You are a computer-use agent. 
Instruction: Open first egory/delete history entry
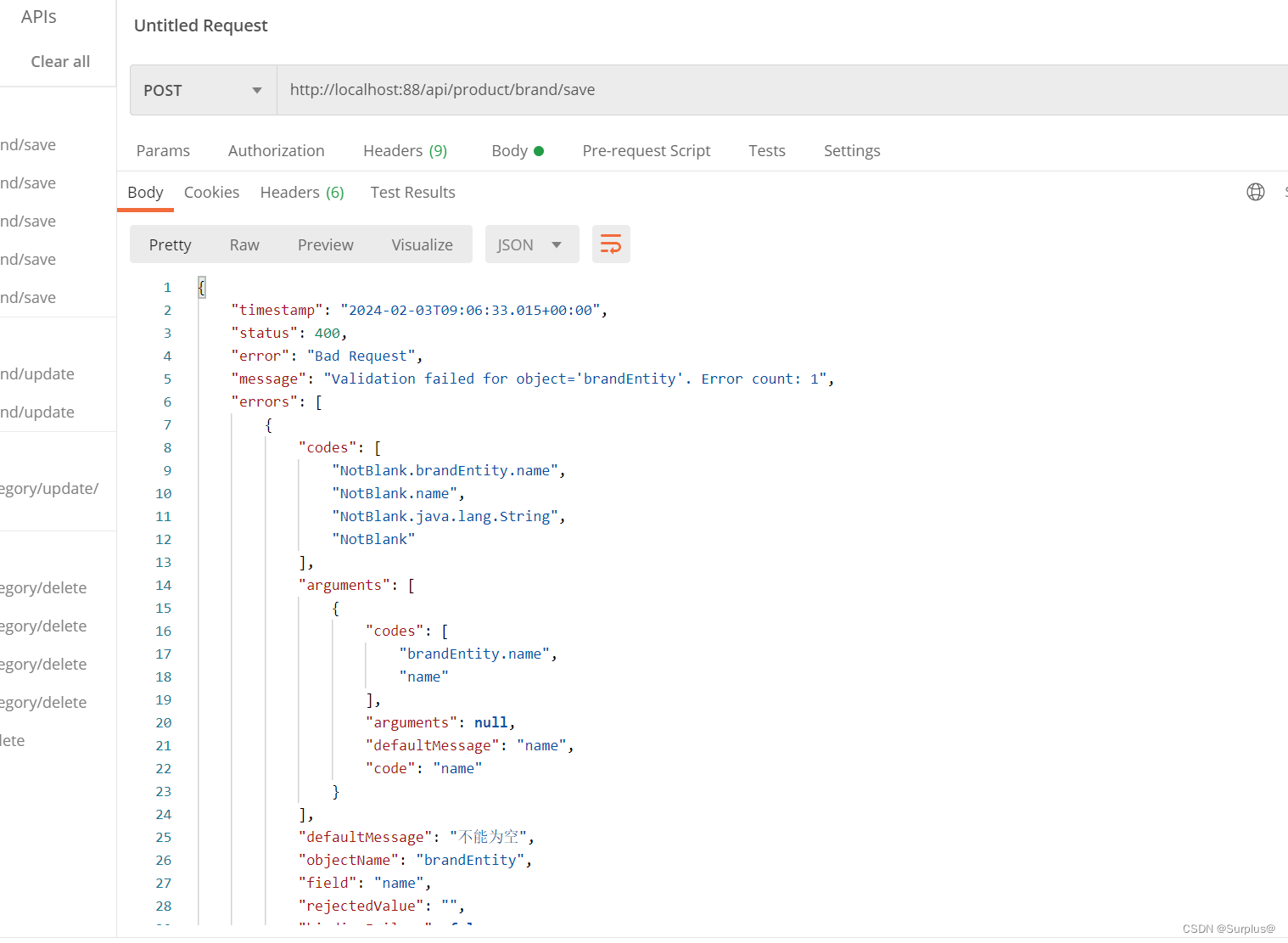point(43,587)
